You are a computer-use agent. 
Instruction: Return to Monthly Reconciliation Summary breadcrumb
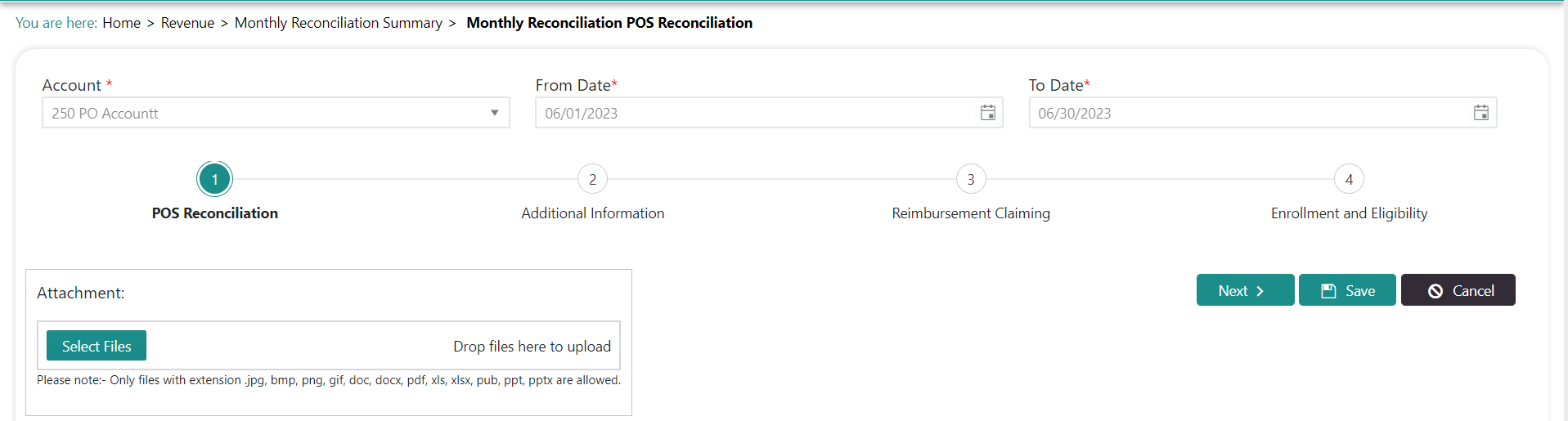tap(338, 23)
